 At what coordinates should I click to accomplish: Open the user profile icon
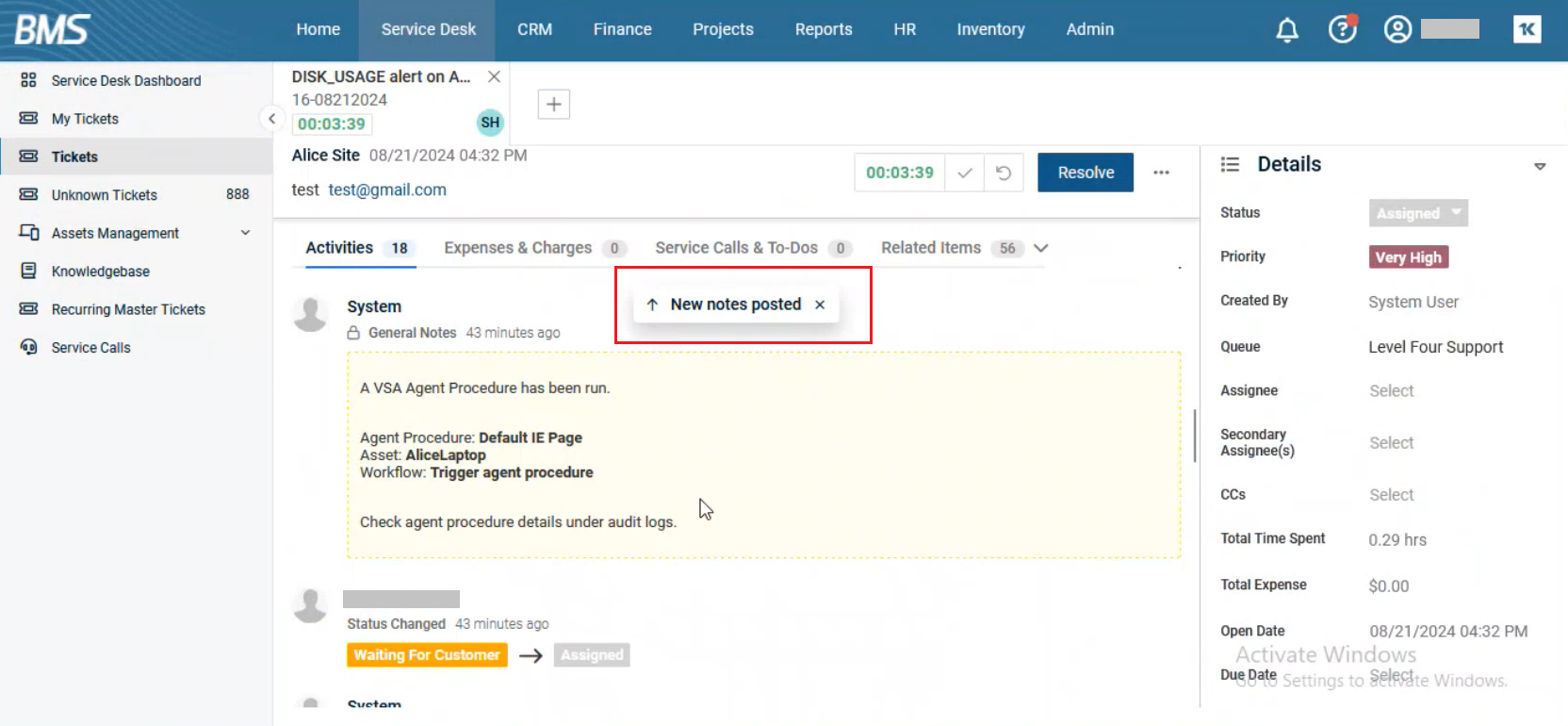coord(1397,30)
